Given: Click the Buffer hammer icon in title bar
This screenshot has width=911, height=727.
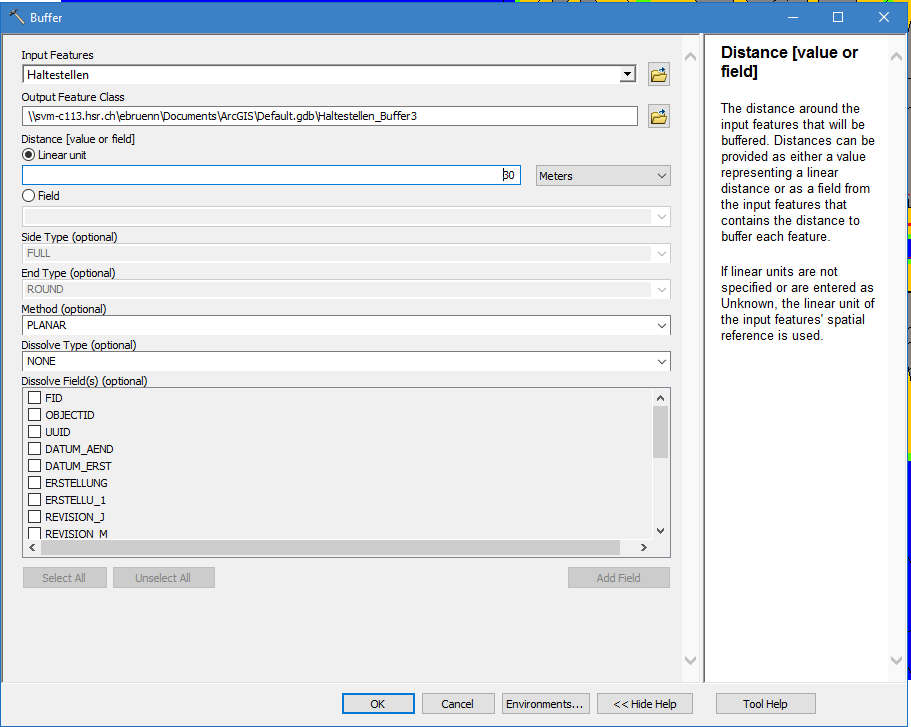Looking at the screenshot, I should point(16,17).
